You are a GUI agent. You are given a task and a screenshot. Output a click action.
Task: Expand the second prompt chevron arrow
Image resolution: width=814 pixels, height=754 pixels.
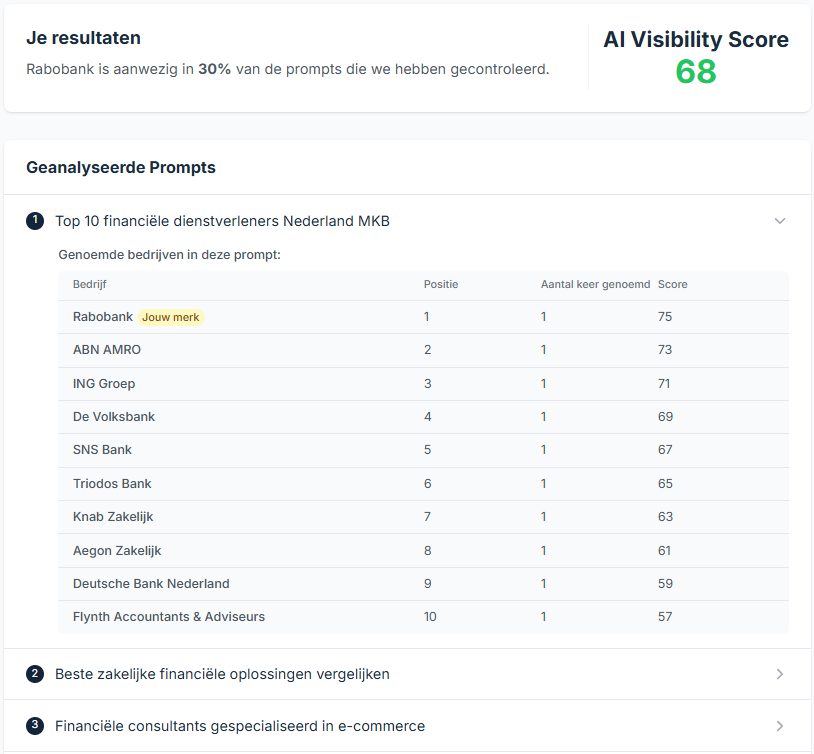(780, 674)
